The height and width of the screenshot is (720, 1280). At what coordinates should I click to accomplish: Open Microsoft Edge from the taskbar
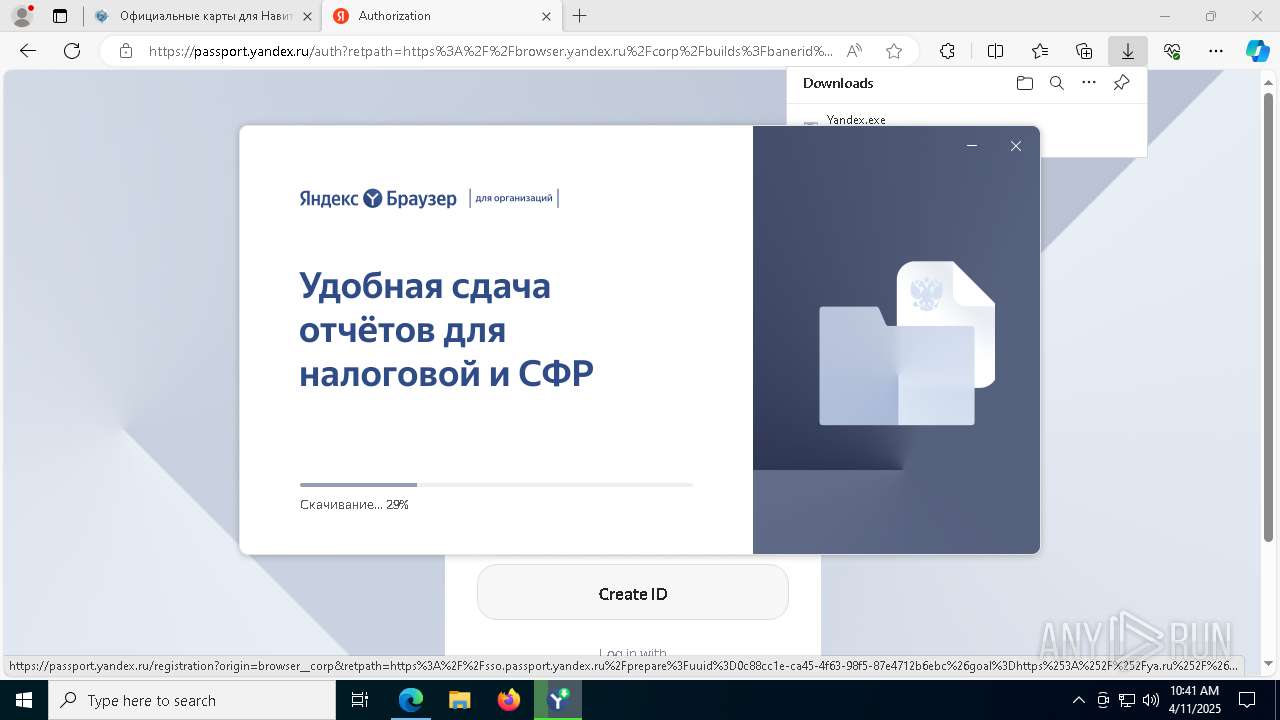(411, 700)
